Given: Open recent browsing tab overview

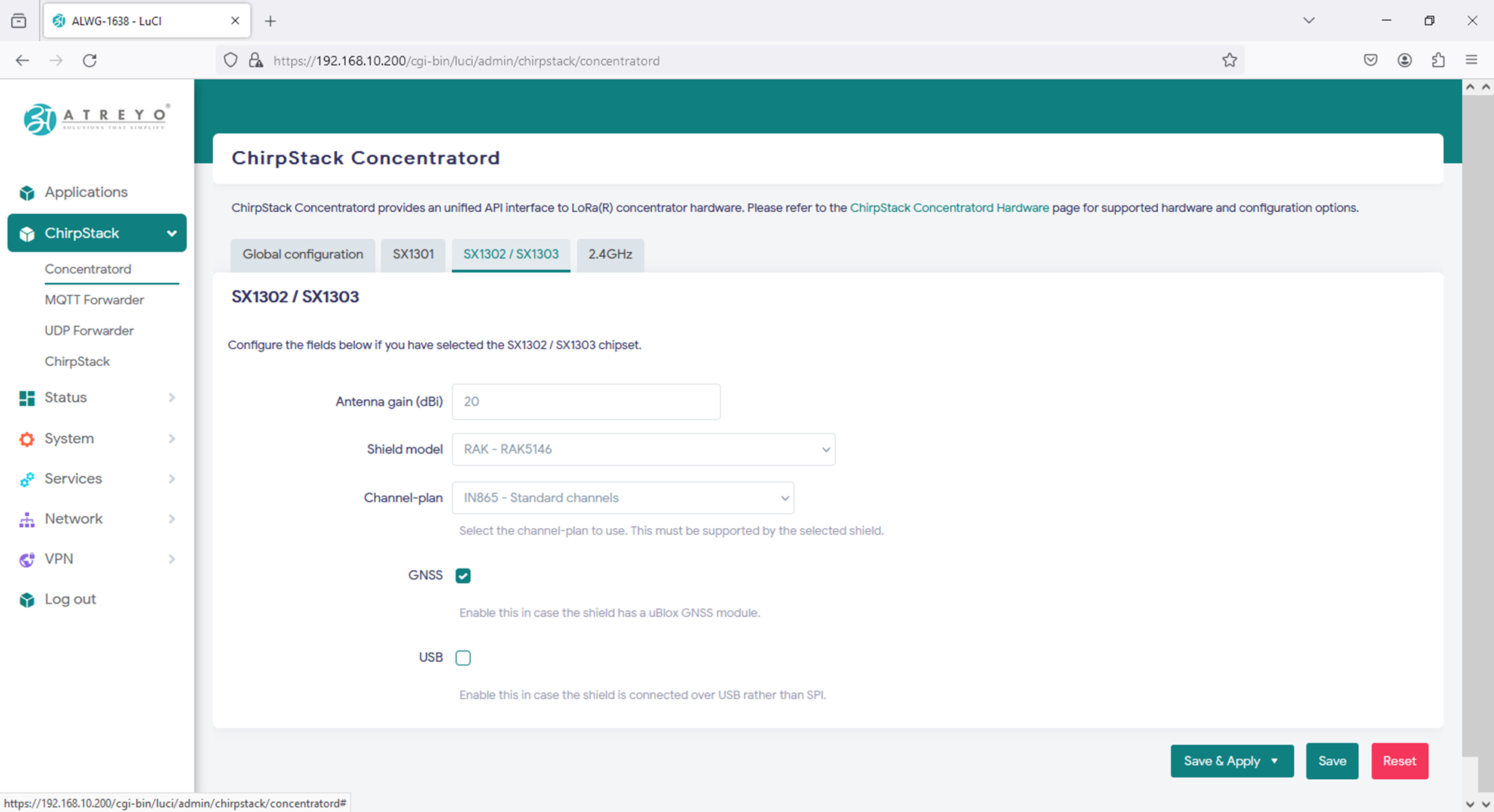Looking at the screenshot, I should [x=19, y=21].
